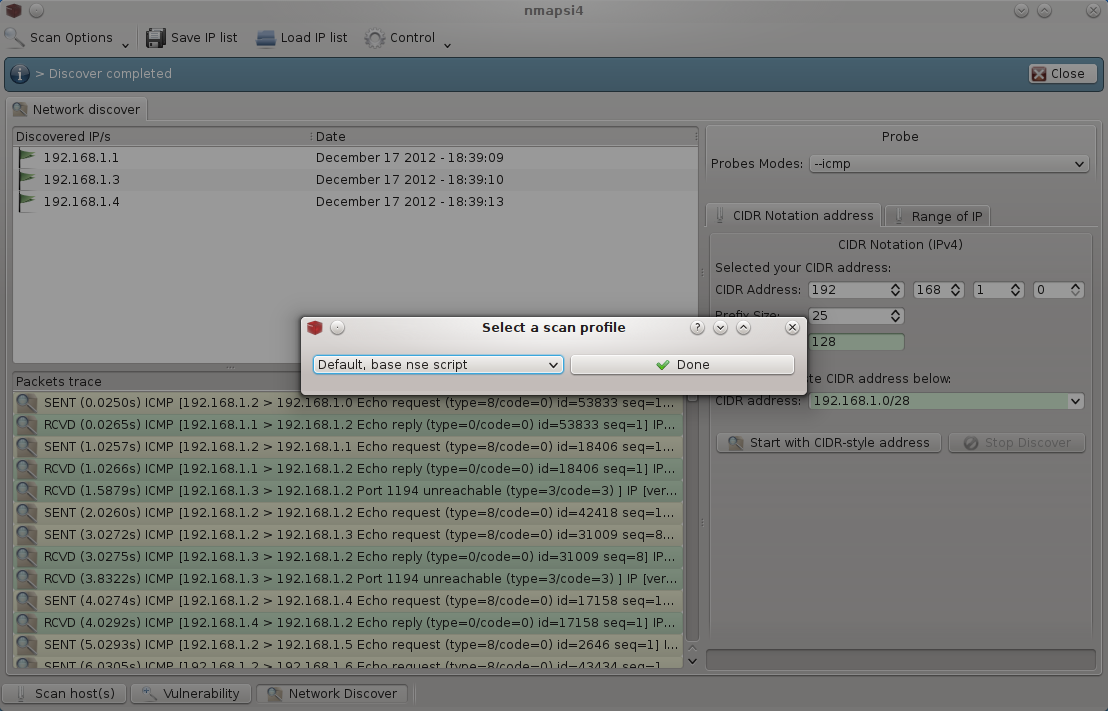Click the Load IP list icon
The height and width of the screenshot is (711, 1108).
265,38
